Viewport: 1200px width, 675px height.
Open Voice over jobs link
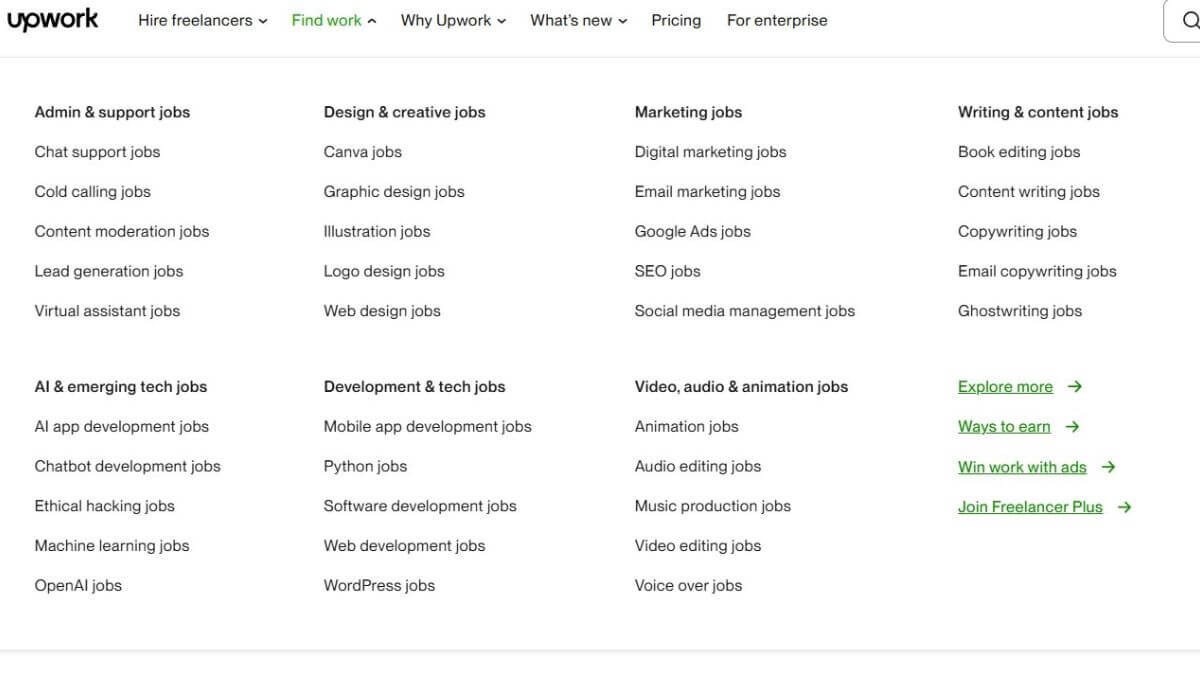(688, 586)
